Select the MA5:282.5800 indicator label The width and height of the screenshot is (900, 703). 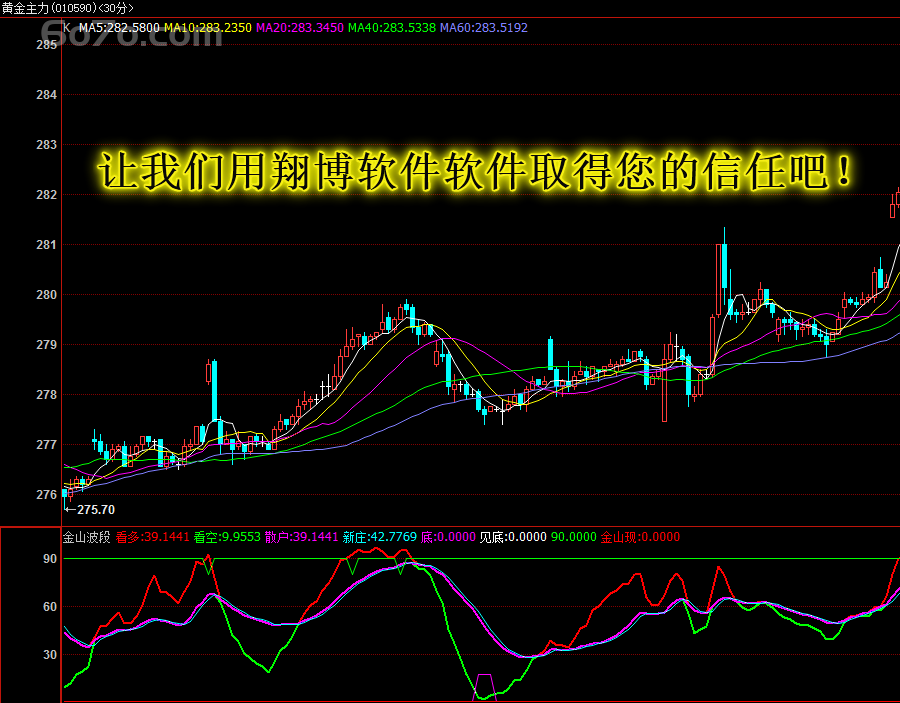pyautogui.click(x=119, y=28)
